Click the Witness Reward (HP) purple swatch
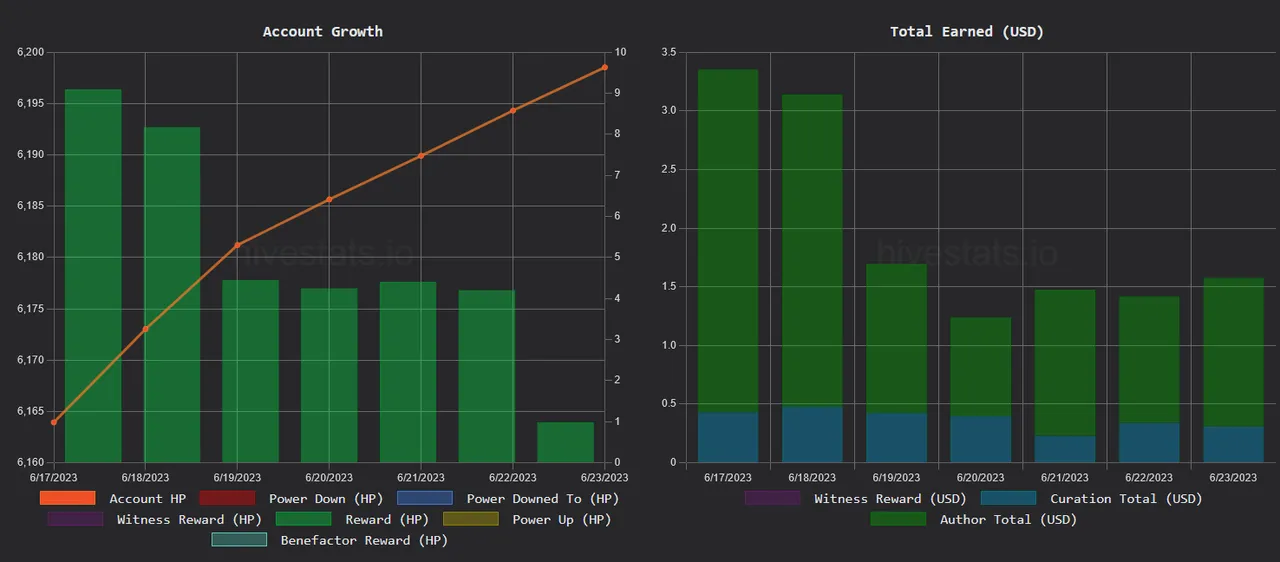 75,519
